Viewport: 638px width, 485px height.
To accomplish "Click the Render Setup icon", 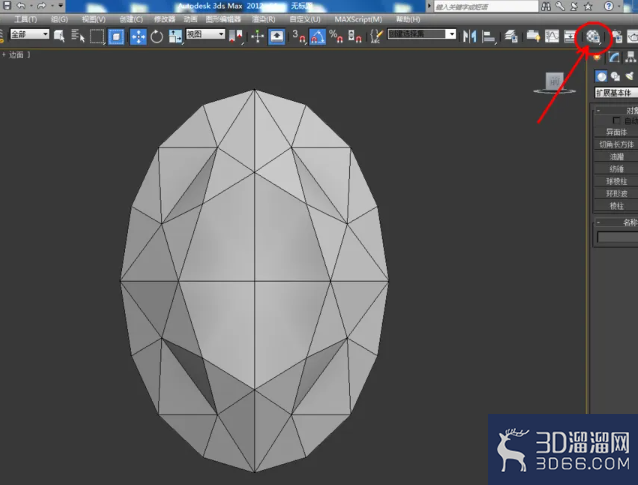I will pyautogui.click(x=617, y=37).
